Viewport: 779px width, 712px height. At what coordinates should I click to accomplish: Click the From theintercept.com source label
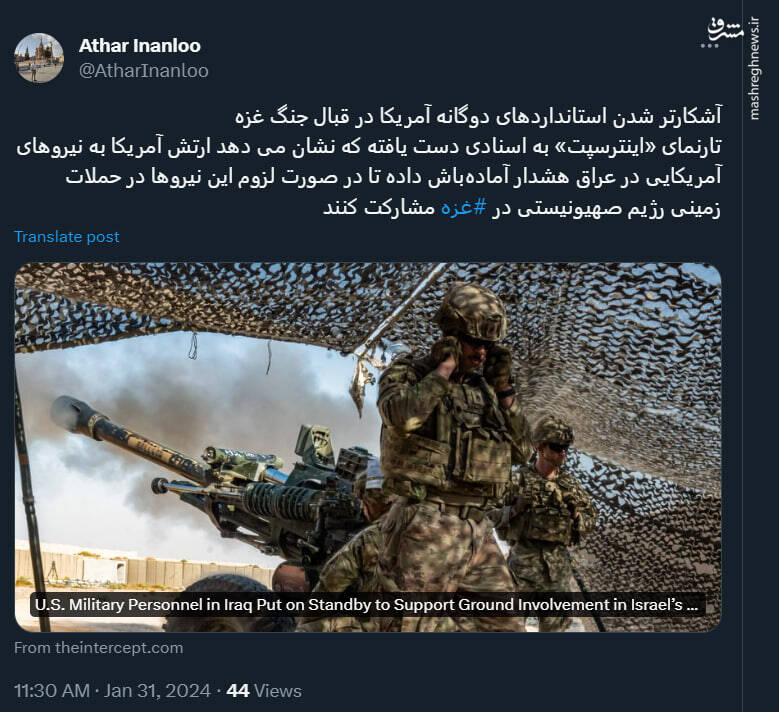coord(98,648)
